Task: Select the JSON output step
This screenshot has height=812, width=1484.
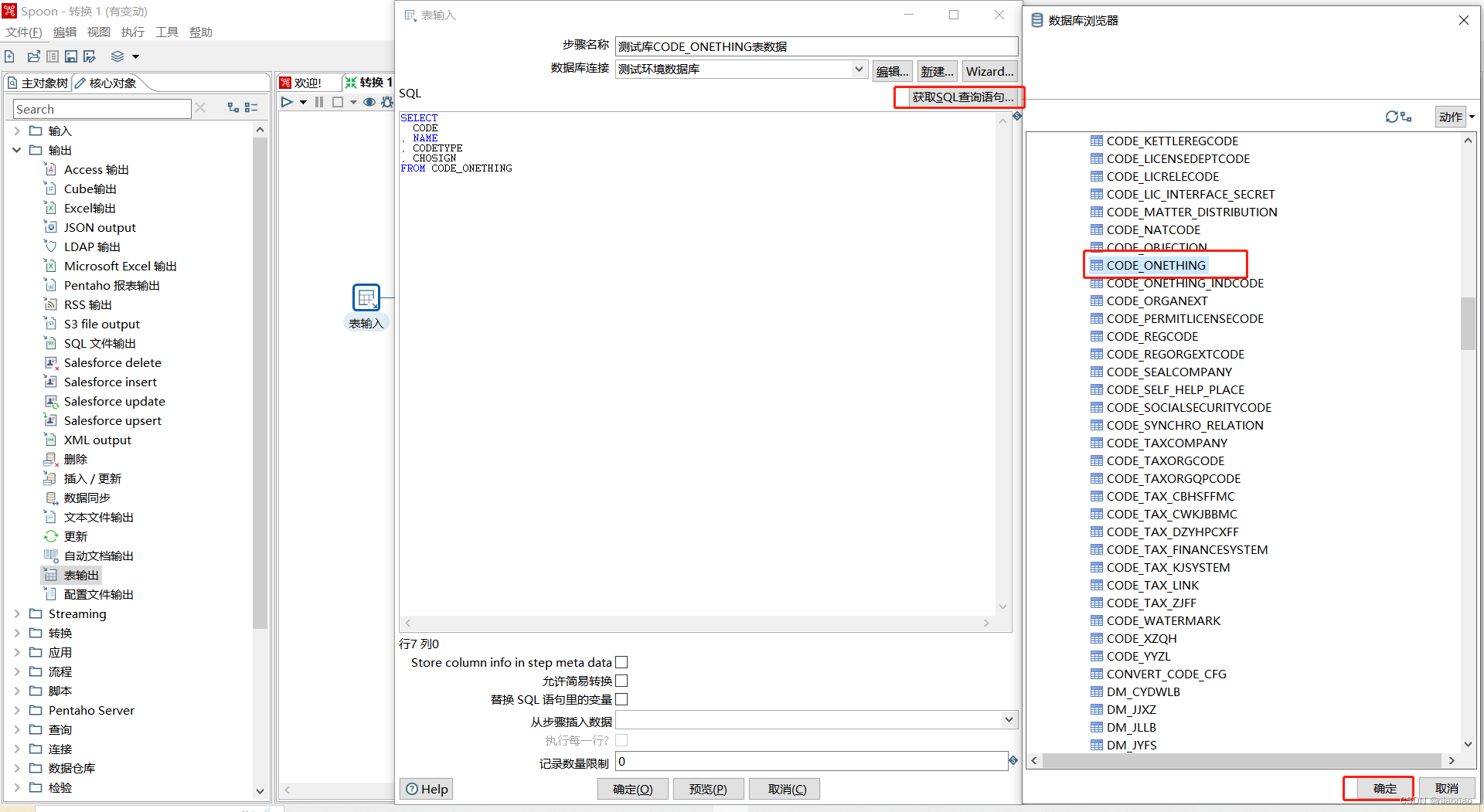Action: [x=100, y=227]
